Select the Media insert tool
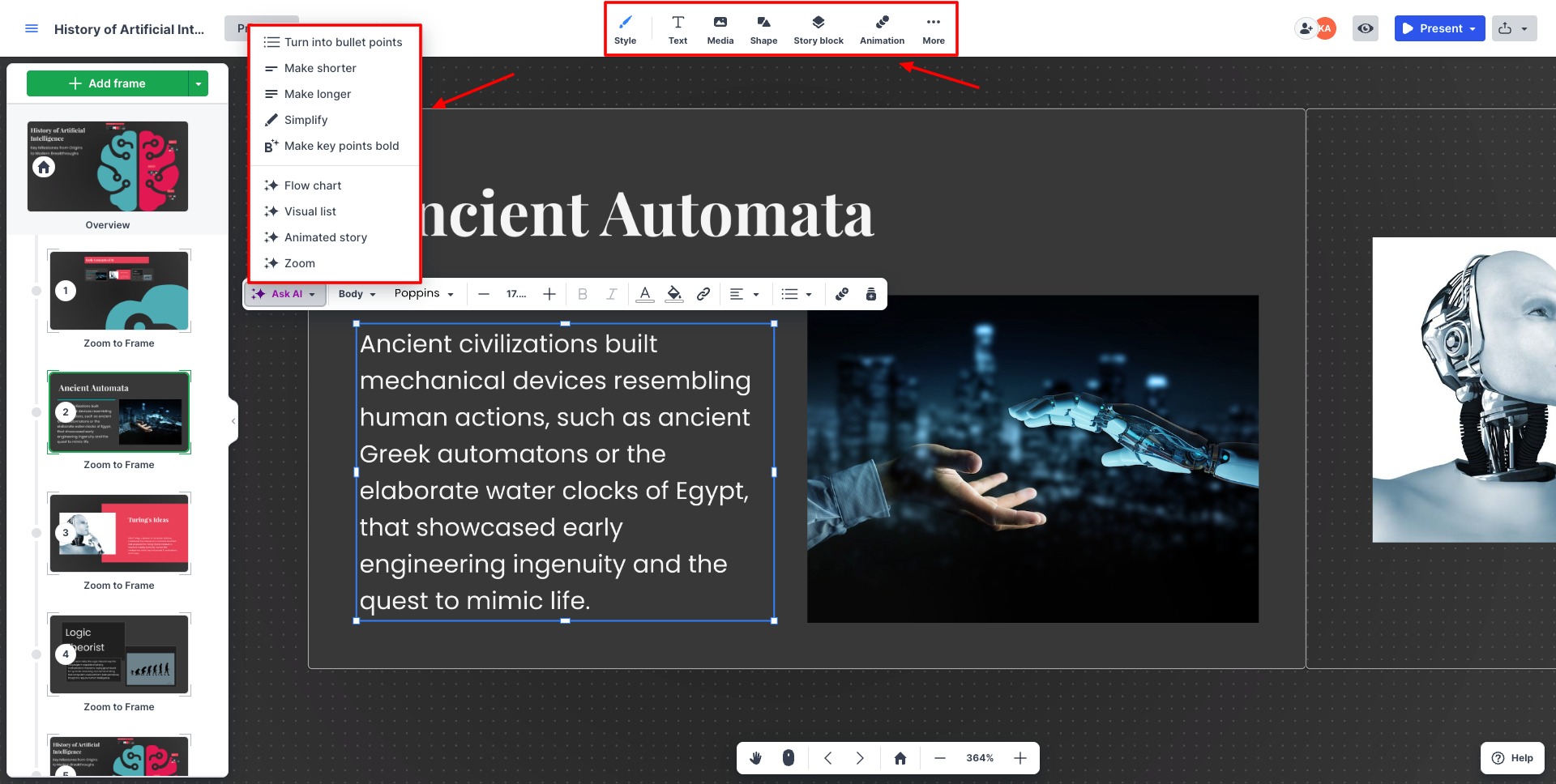Screen dimensions: 1556x784 point(720,29)
